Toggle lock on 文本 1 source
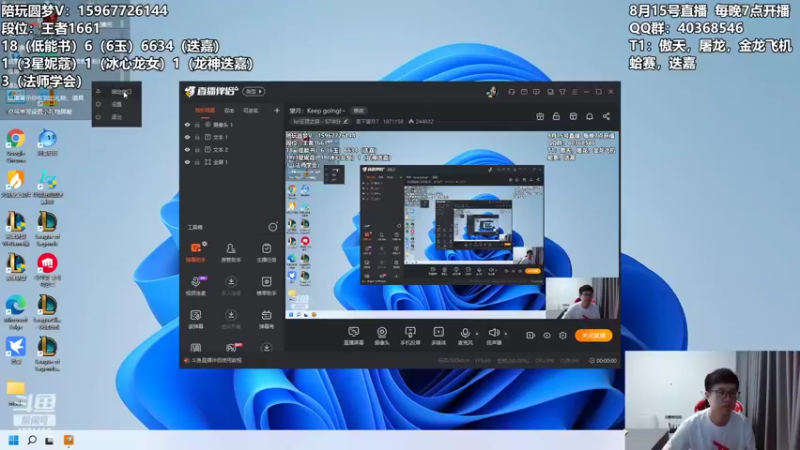The width and height of the screenshot is (800, 450). 197,137
